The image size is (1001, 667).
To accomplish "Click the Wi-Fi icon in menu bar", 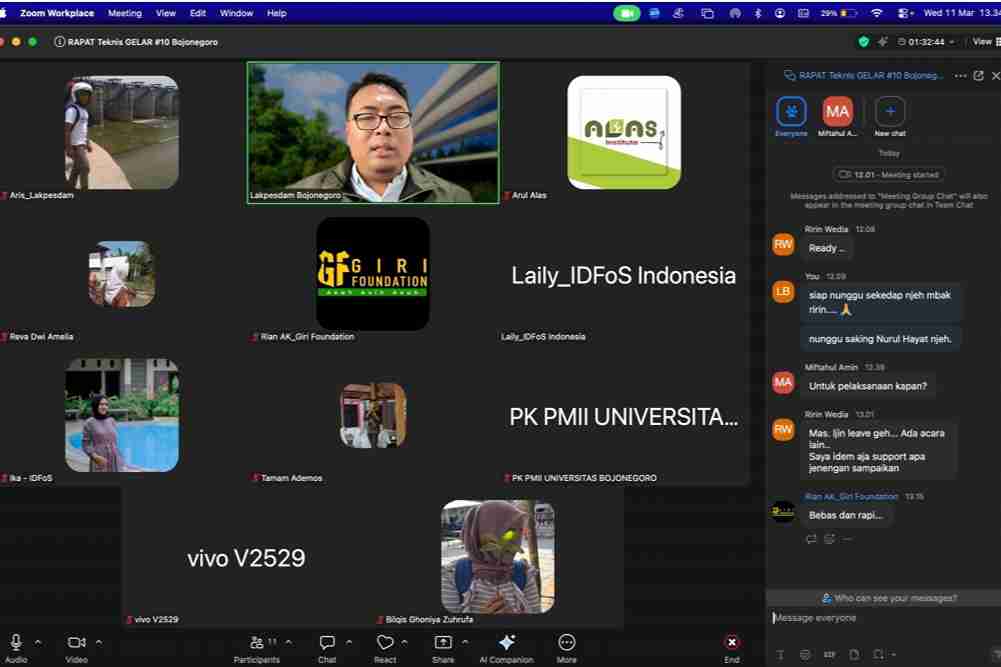I will [x=877, y=13].
